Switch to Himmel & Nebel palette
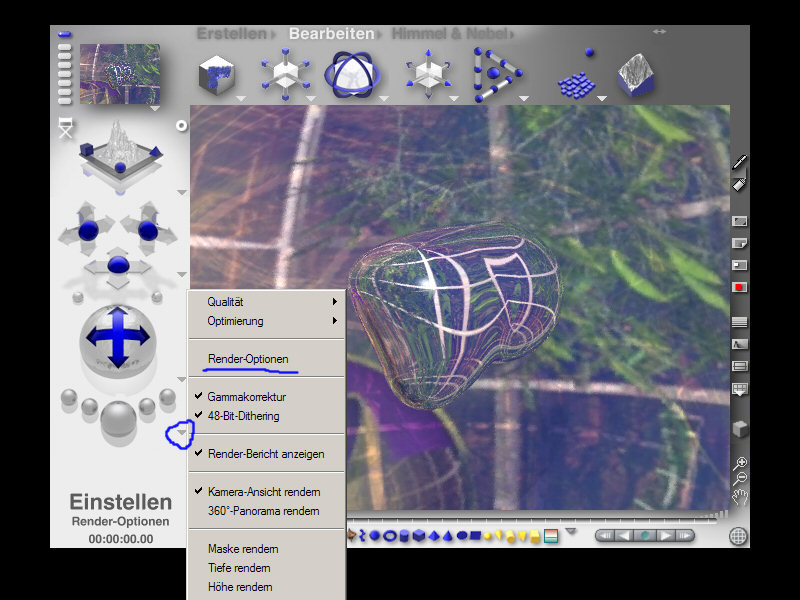800x600 pixels. tap(449, 34)
